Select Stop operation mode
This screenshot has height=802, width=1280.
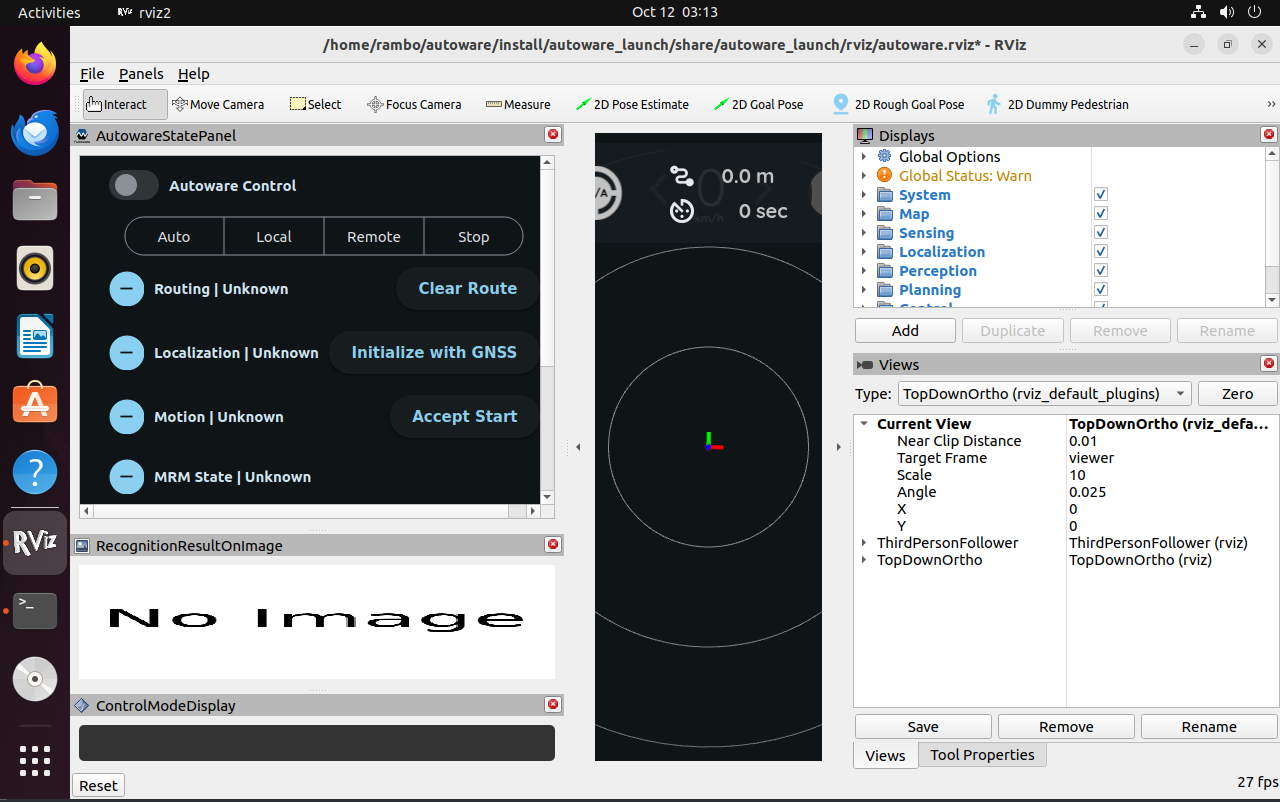pos(474,237)
